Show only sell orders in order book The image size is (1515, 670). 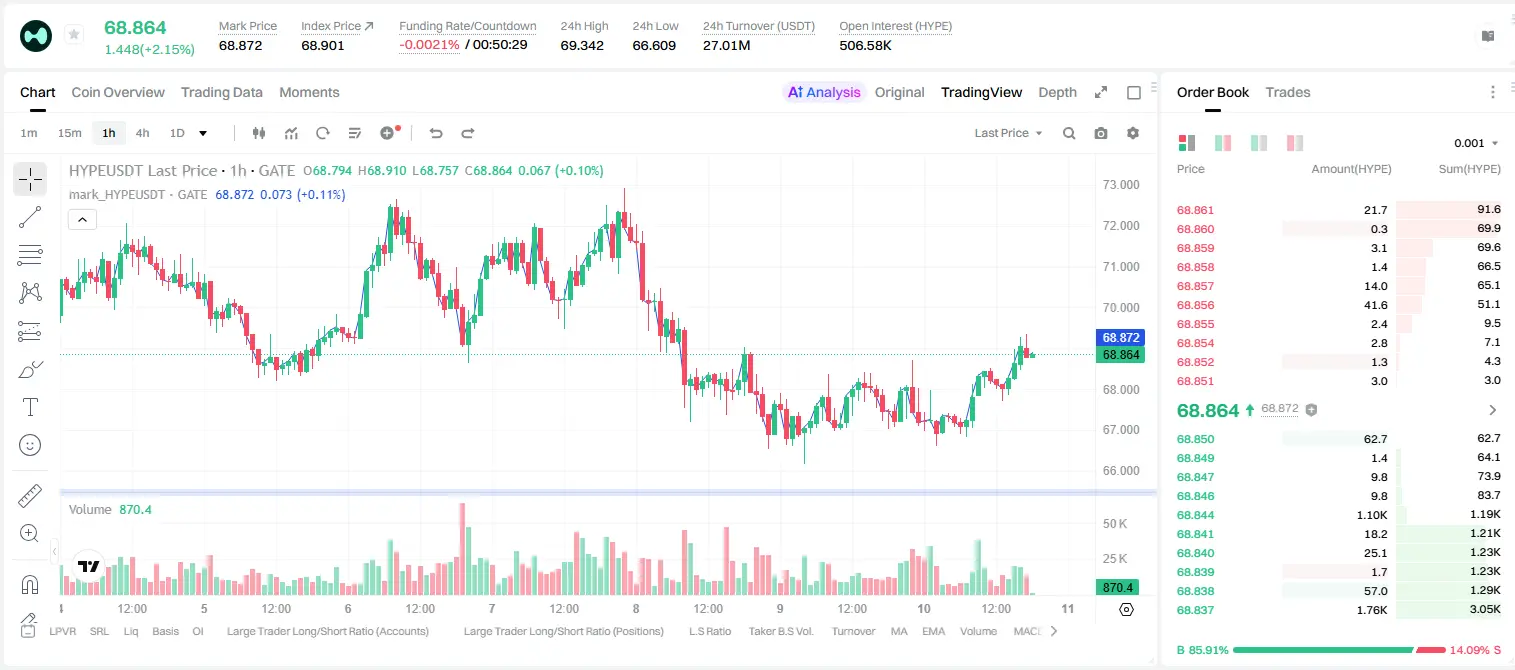click(1295, 143)
